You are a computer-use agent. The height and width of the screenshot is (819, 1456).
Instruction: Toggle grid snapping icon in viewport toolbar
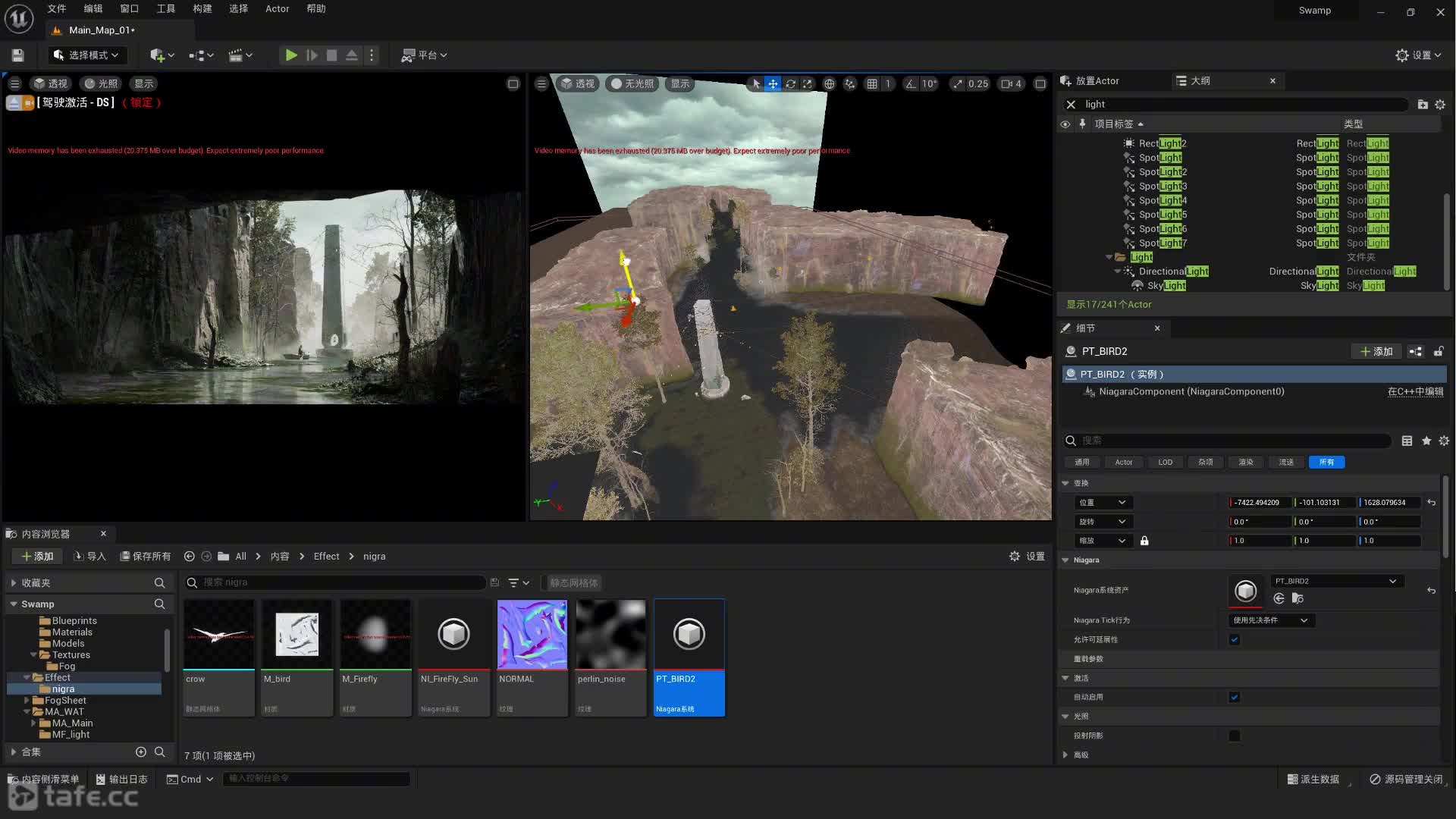coord(872,84)
